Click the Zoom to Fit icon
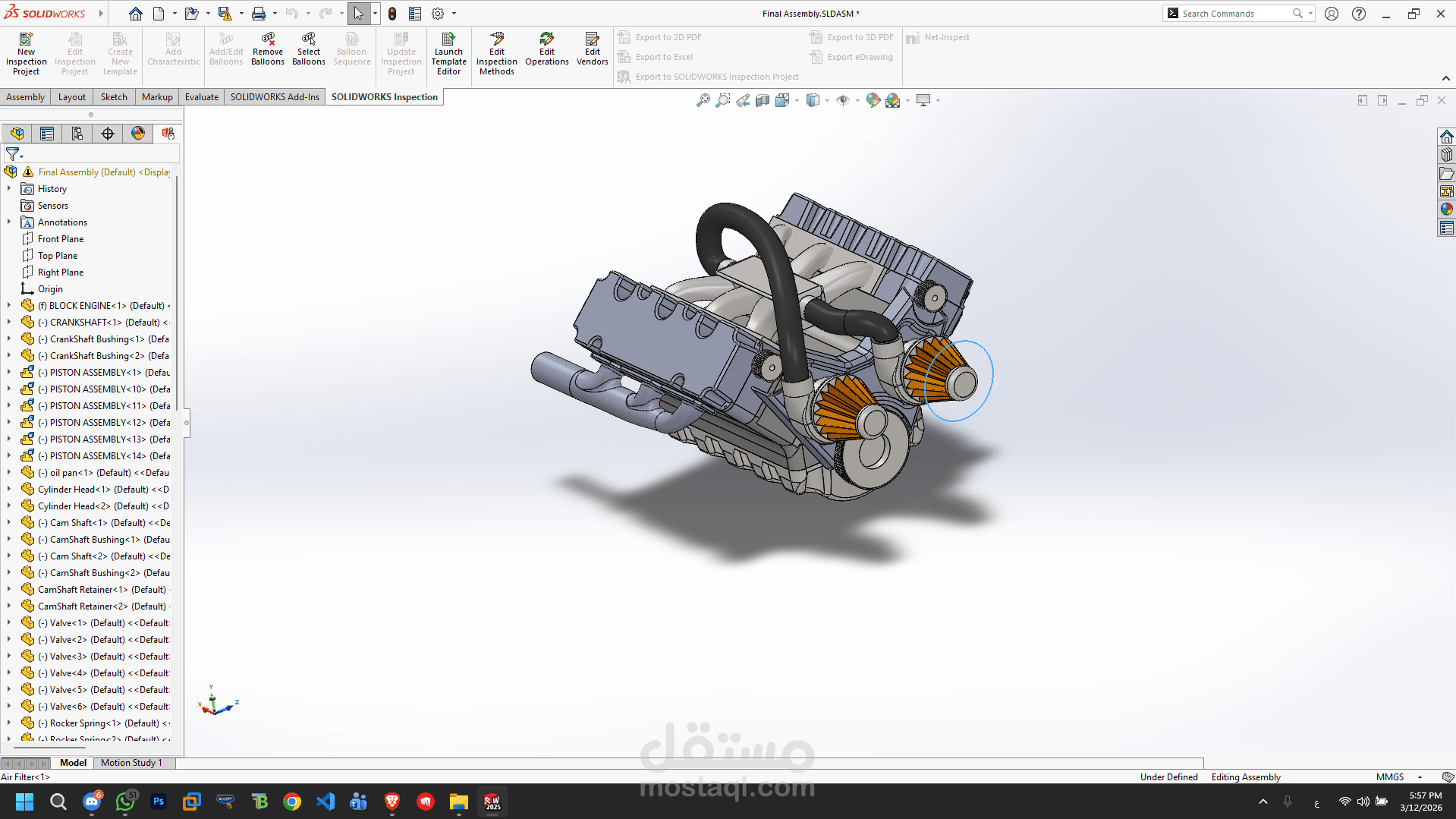The image size is (1456, 819). pos(703,100)
